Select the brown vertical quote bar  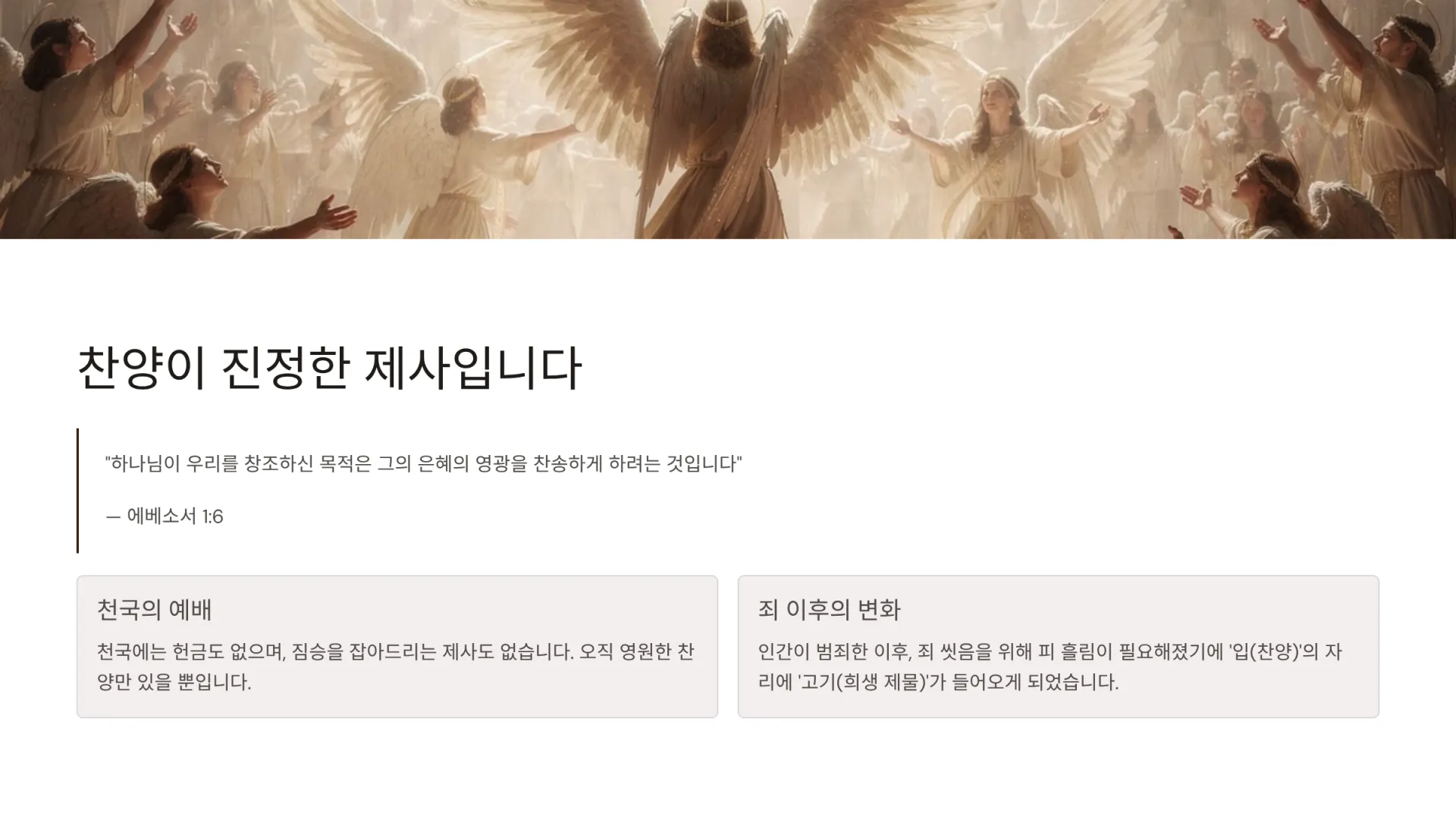click(77, 491)
